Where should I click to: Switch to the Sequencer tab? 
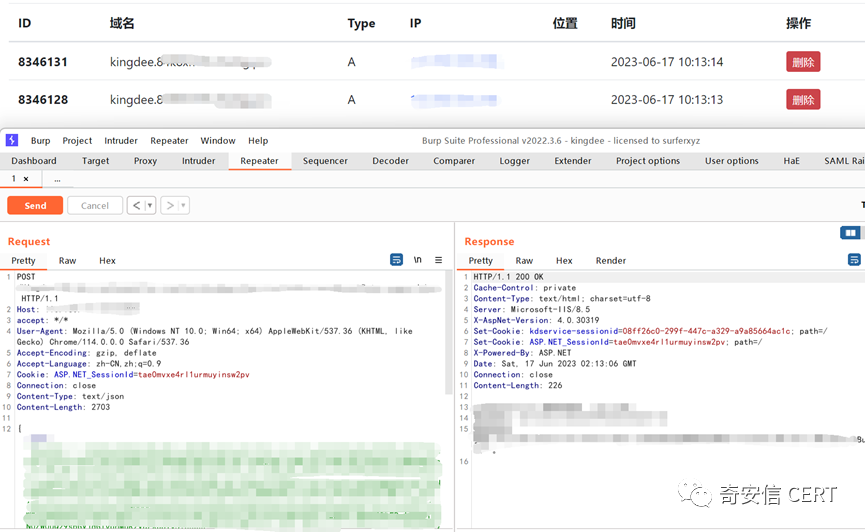coord(325,161)
